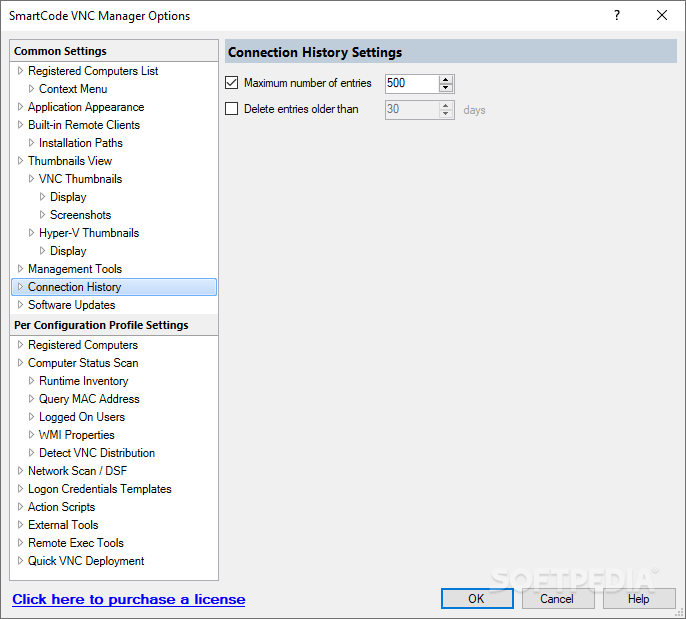Screen dimensions: 686x619
Task: Open Software Updates settings
Action: point(71,305)
